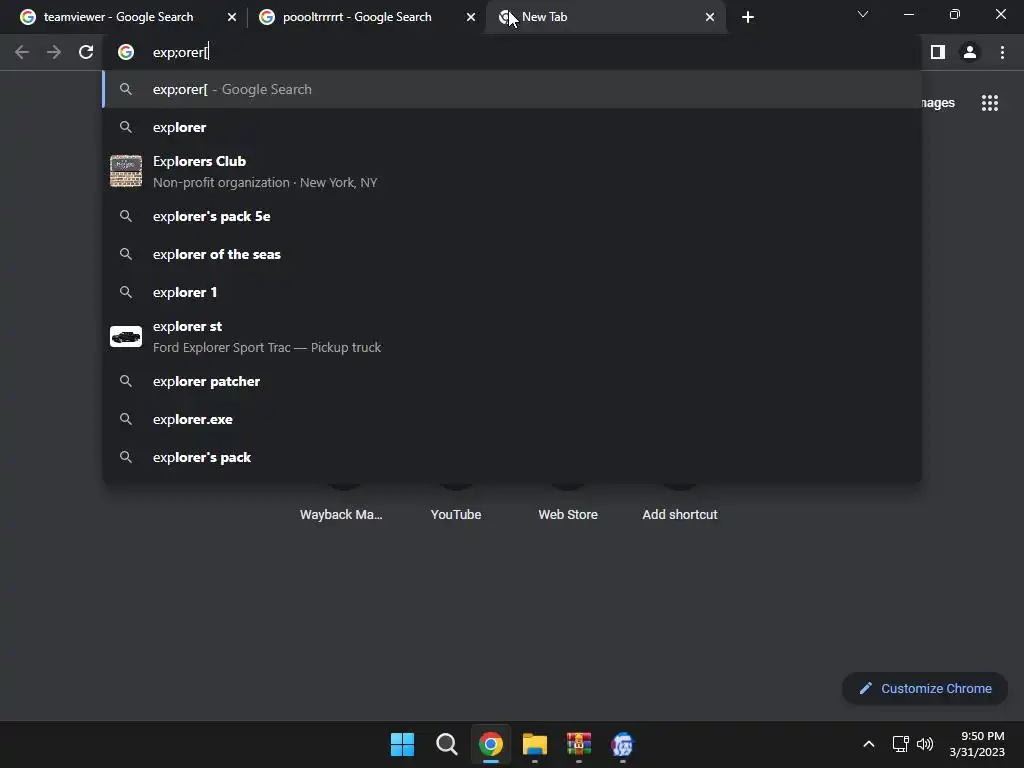This screenshot has height=768, width=1024.
Task: Pick the "explorer's pack 5e" suggestion
Action: (512, 216)
